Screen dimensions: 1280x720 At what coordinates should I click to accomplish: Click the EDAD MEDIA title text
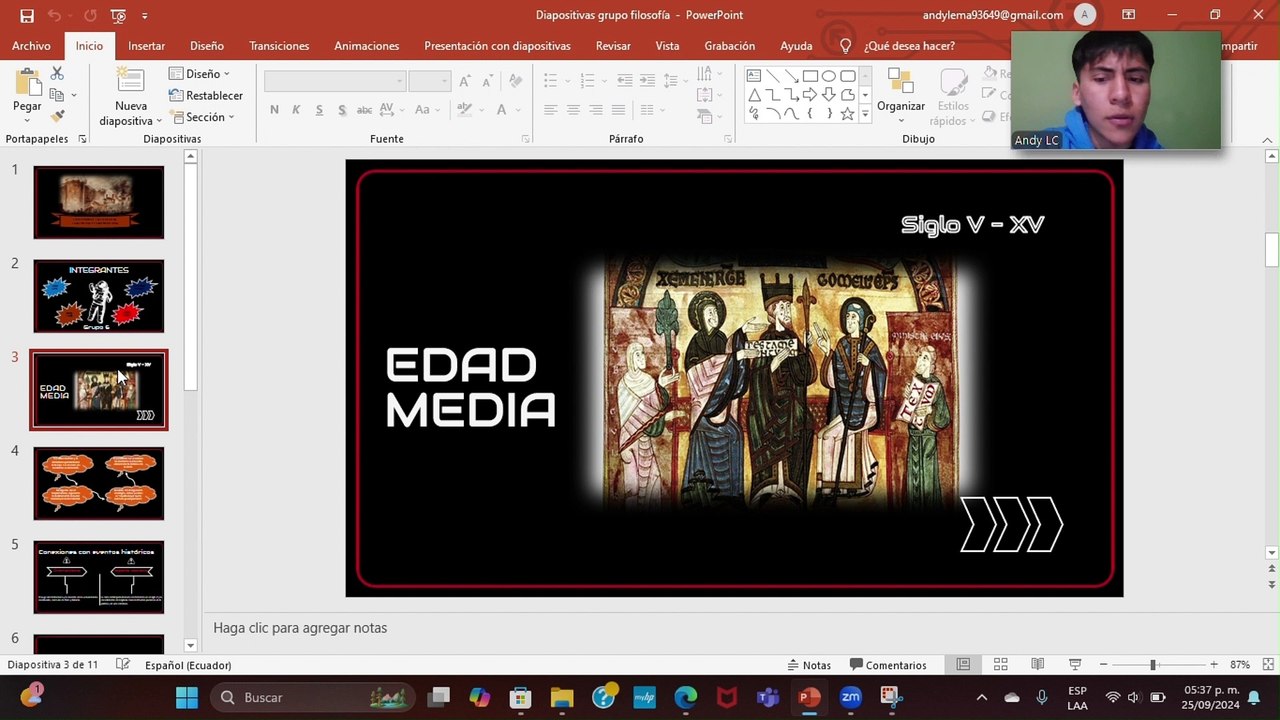pos(470,388)
